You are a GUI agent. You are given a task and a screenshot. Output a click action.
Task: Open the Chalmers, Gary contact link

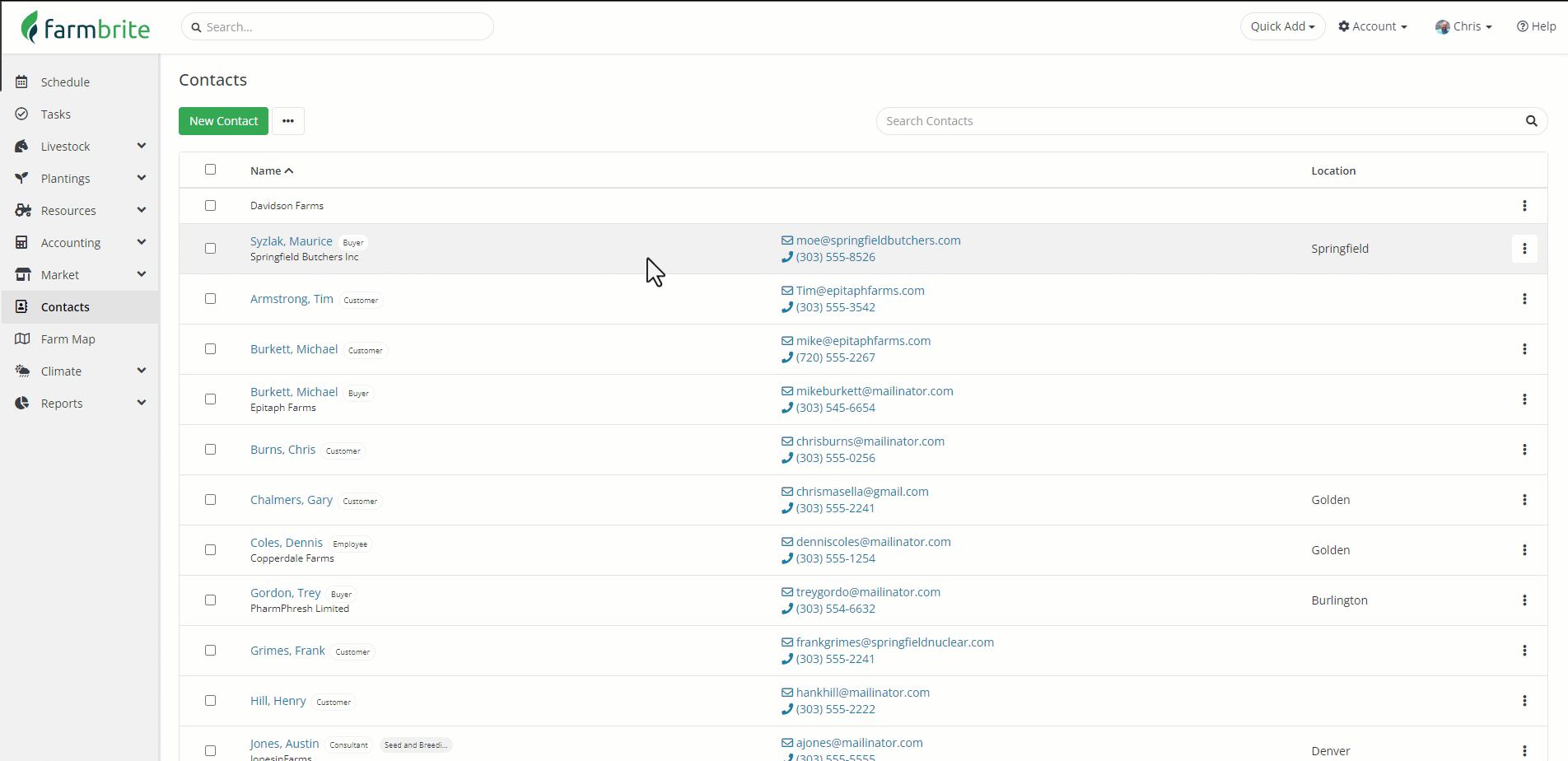(x=292, y=500)
